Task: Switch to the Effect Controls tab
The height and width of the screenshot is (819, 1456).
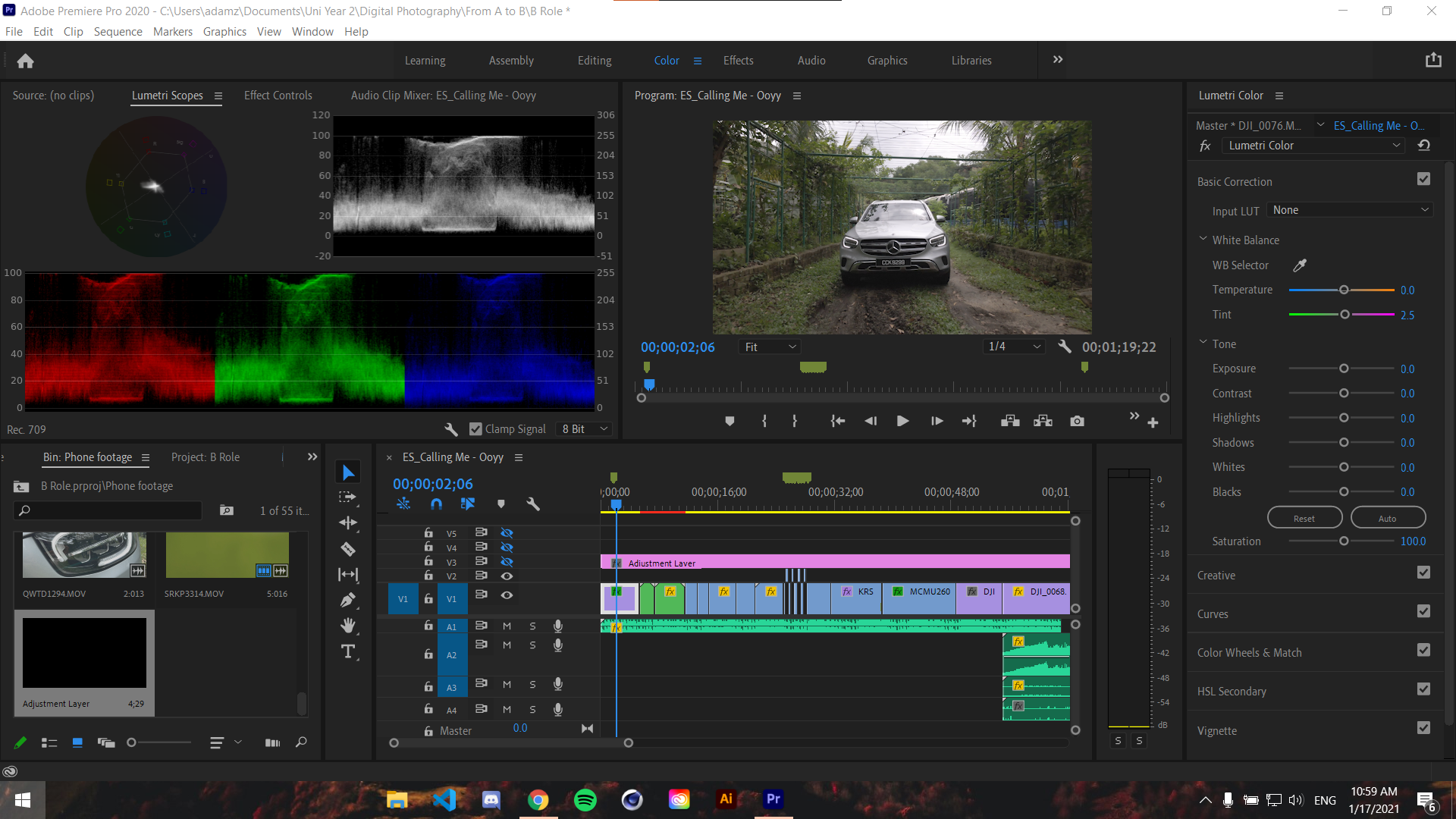Action: [x=278, y=96]
